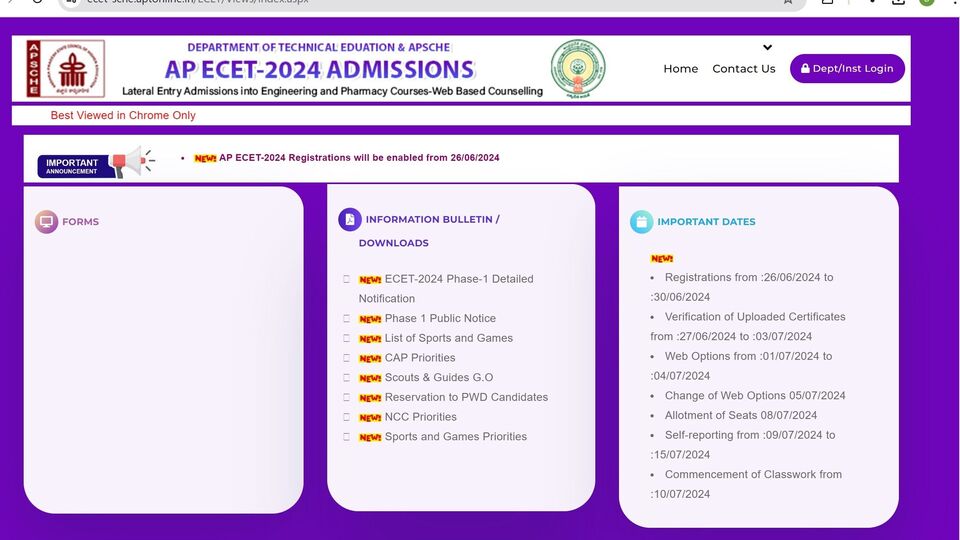Click 'Change of Web Options 05/07/2024' entry
Viewport: 960px width, 540px height.
(755, 396)
